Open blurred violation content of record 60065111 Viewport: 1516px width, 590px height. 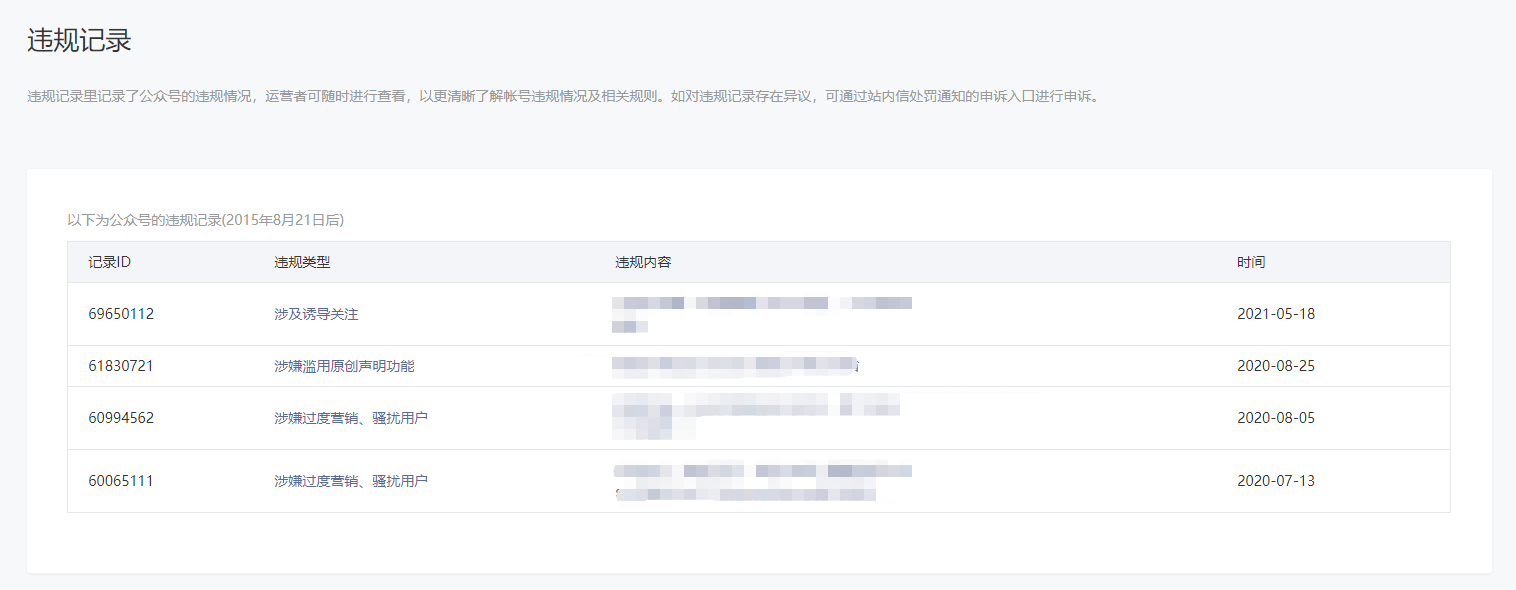coord(762,481)
